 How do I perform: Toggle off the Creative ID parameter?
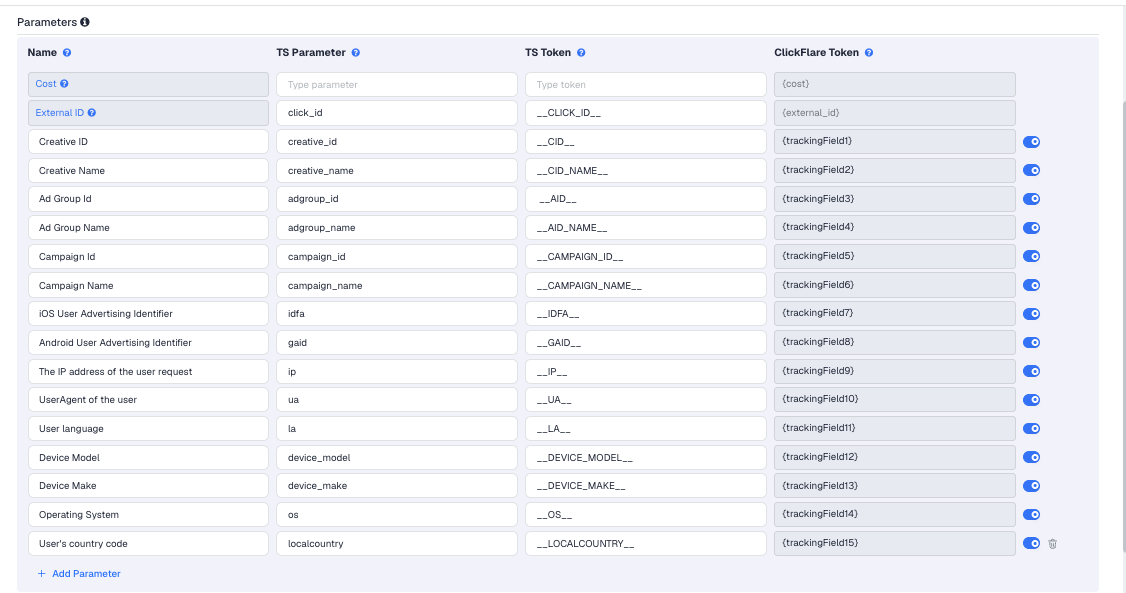pos(1031,141)
